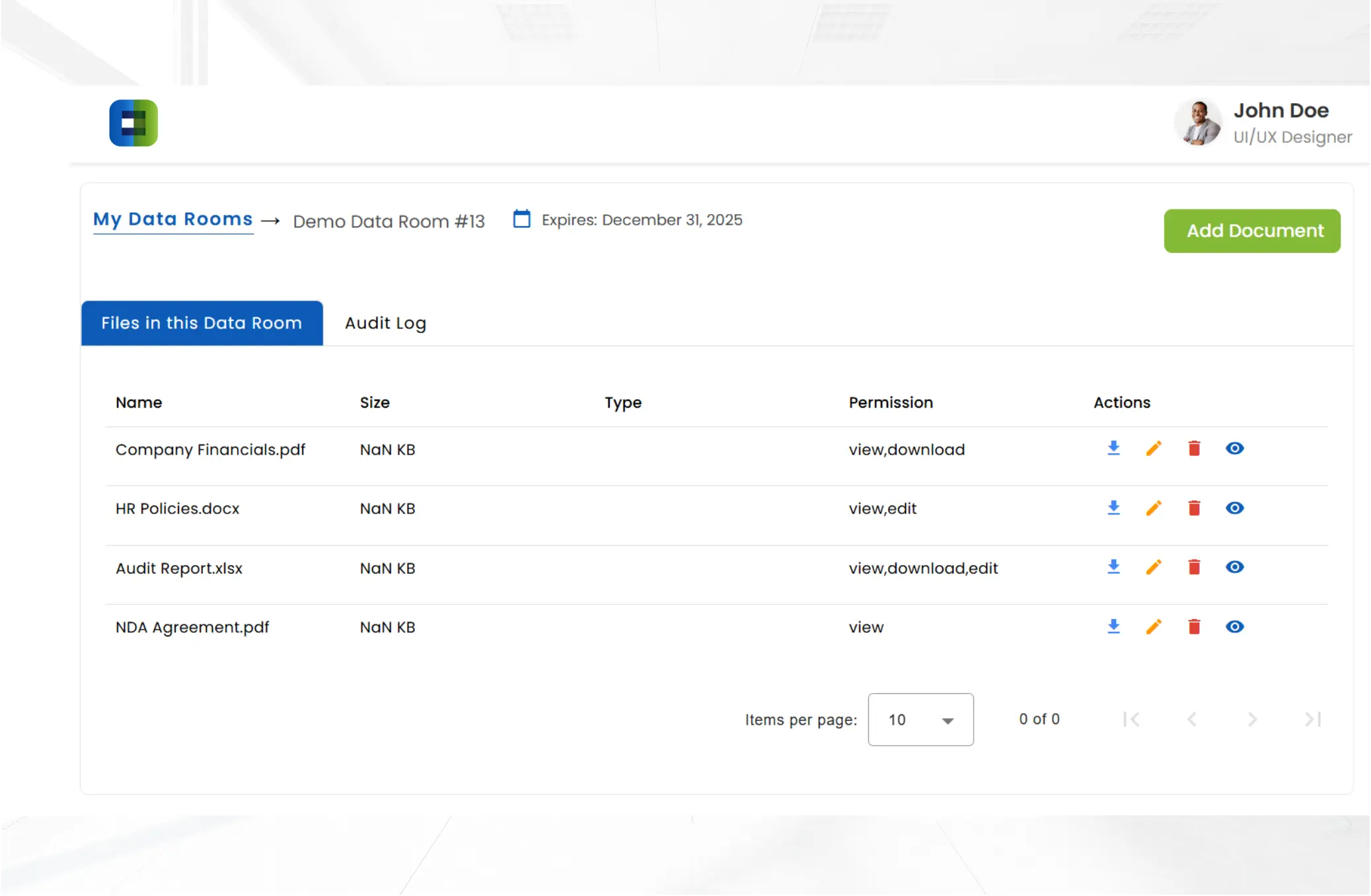
Task: View Company Financials.pdf using eye icon
Action: click(1234, 449)
